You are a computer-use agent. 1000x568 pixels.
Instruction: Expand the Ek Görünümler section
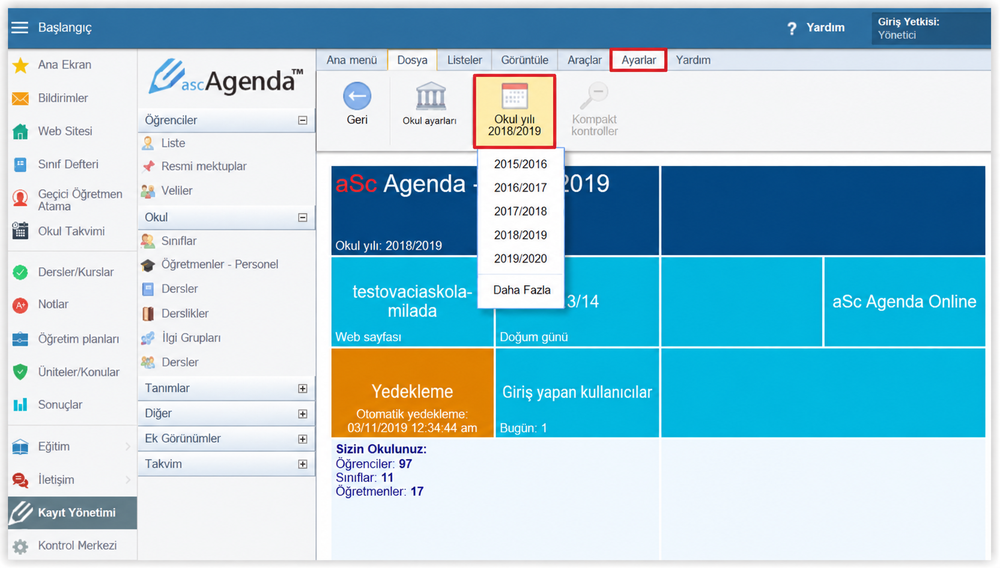(x=302, y=439)
